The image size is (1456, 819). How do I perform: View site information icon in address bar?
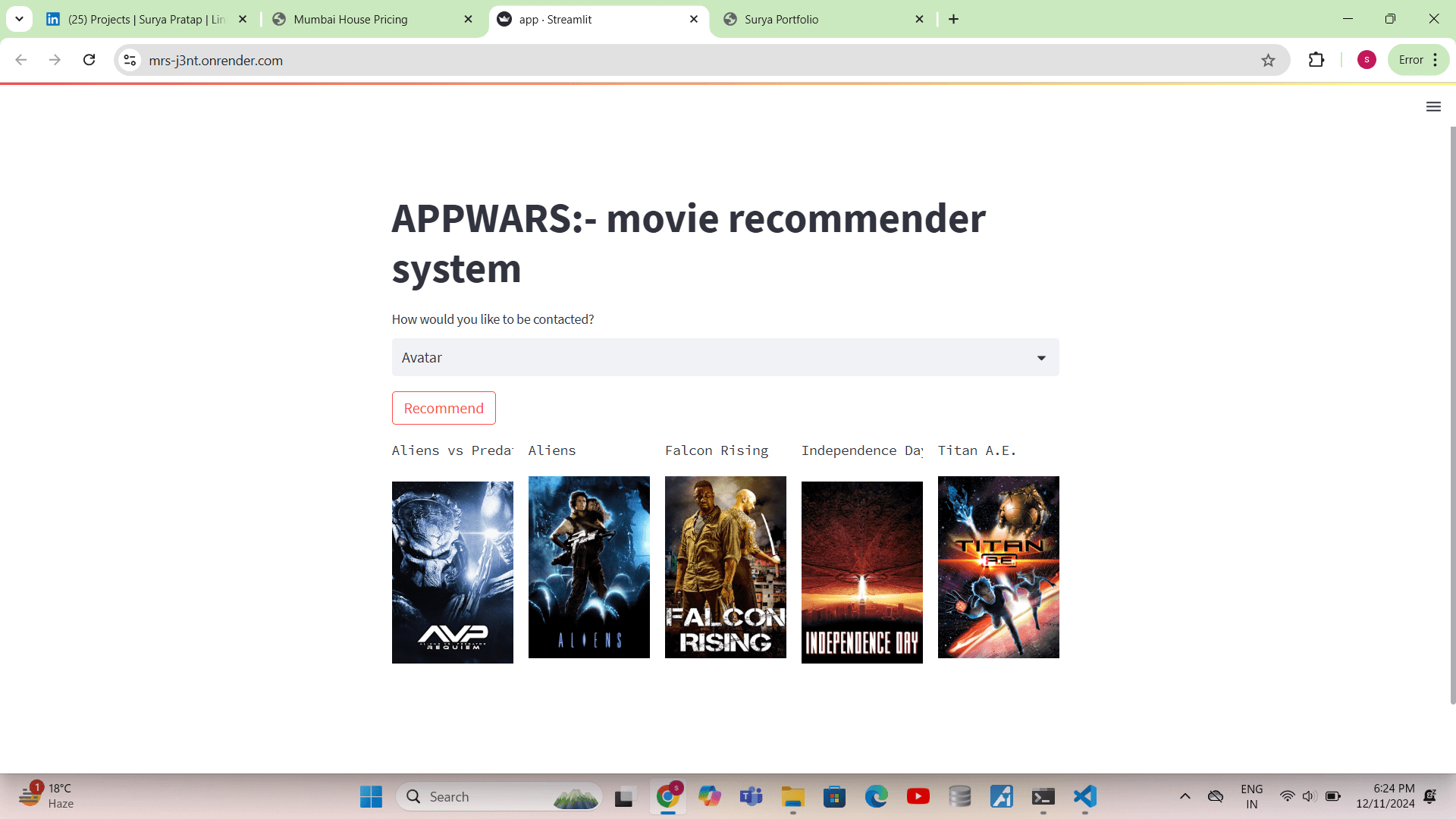point(130,61)
